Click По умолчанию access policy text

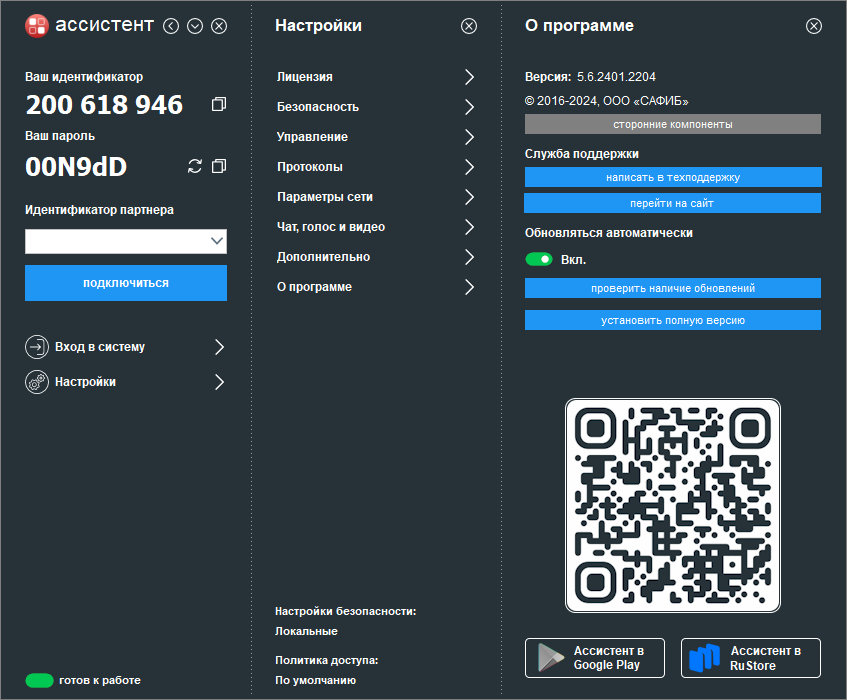315,681
